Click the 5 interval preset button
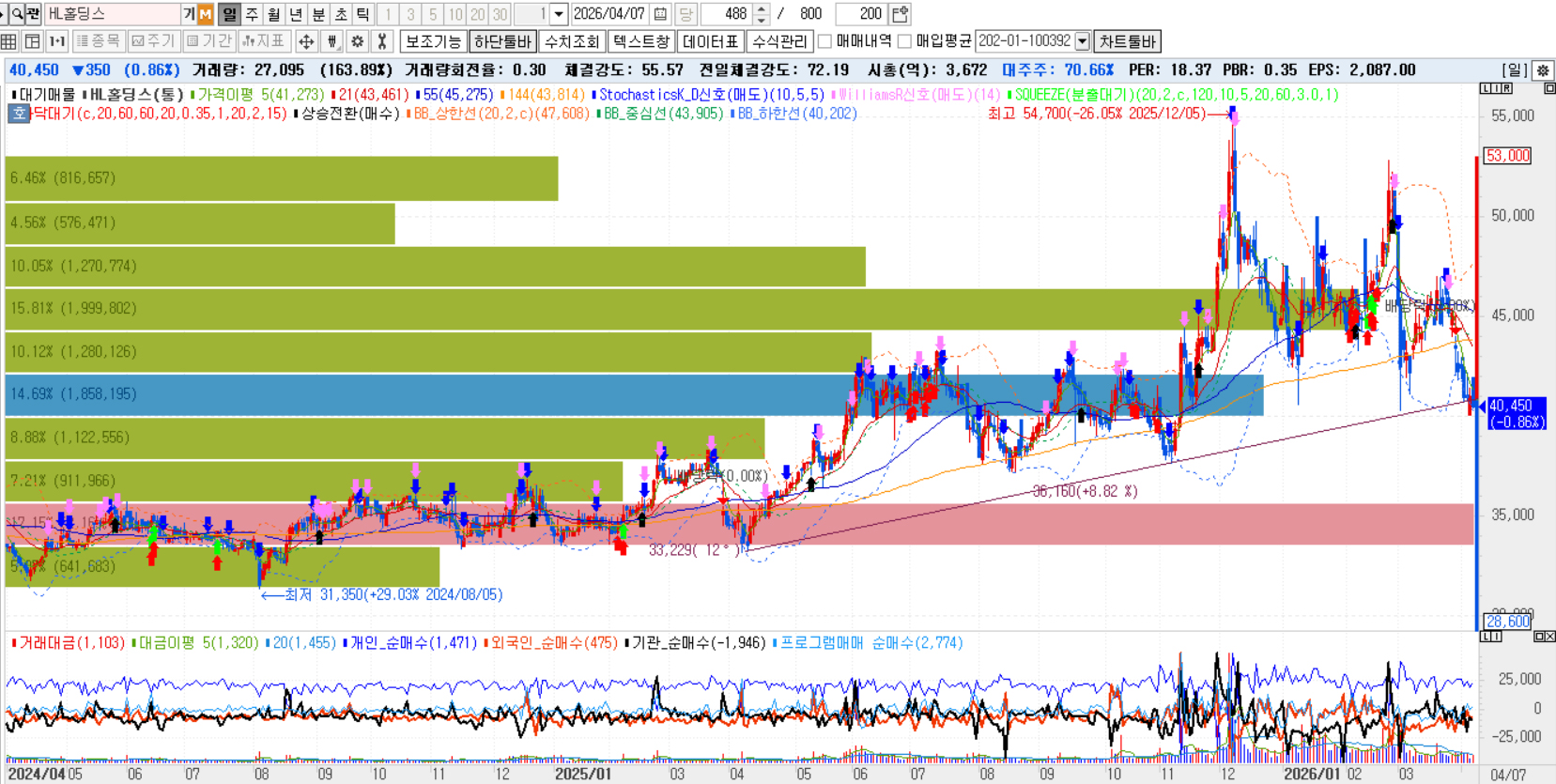The image size is (1556, 784). pos(433,14)
